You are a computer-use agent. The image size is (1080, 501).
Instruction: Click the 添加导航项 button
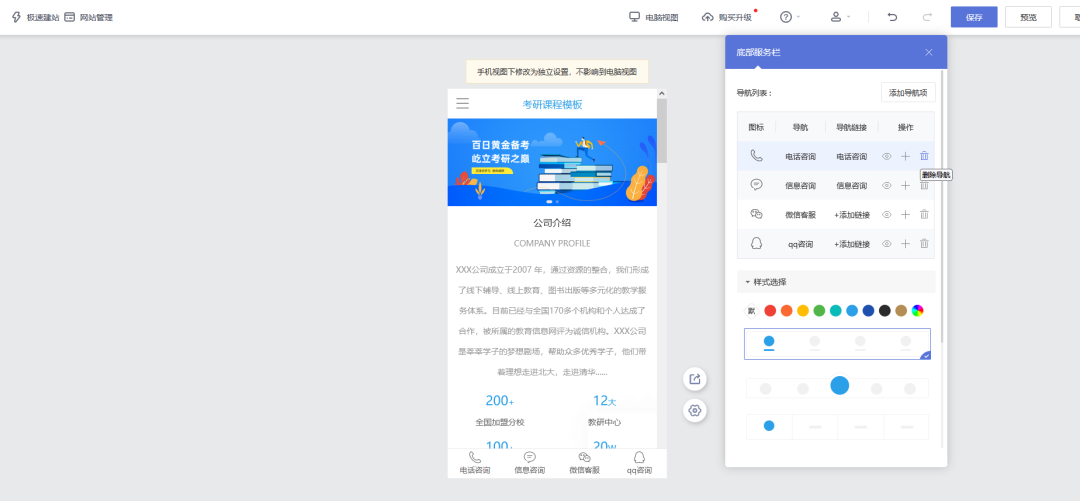[908, 92]
